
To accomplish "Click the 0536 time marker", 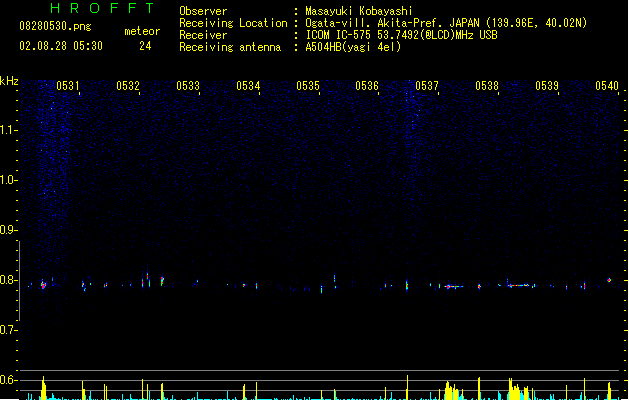I will click(367, 86).
